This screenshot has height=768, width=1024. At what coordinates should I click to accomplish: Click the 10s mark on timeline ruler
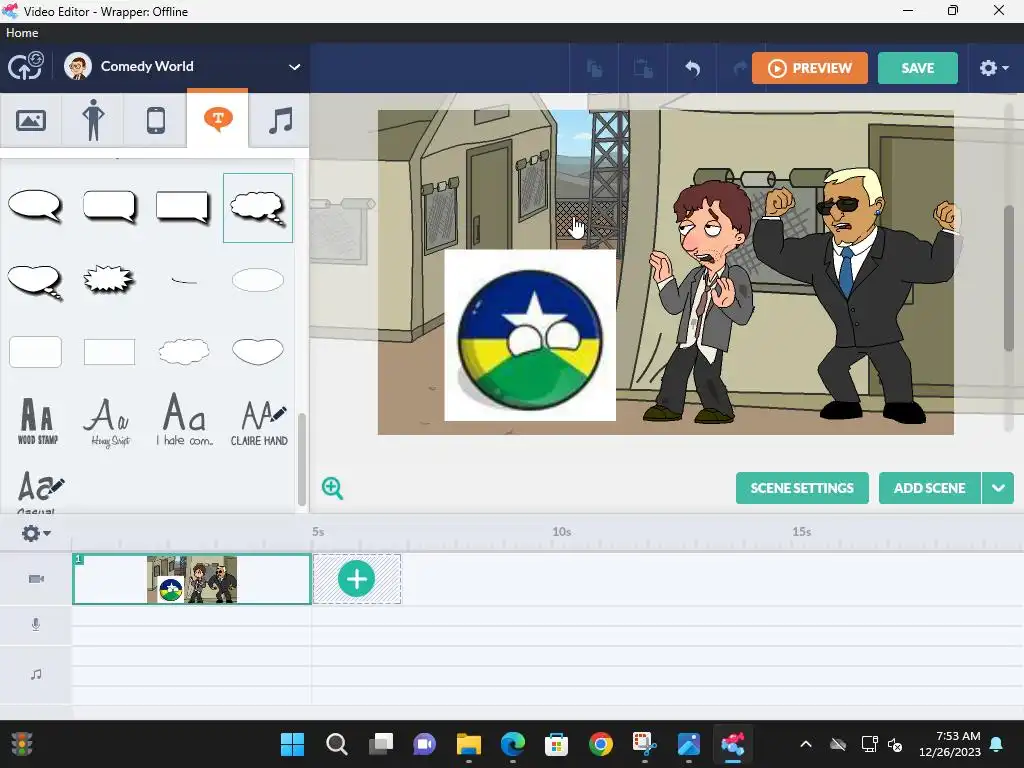[562, 532]
